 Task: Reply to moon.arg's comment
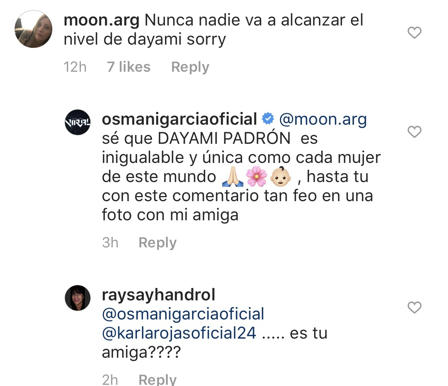190,67
